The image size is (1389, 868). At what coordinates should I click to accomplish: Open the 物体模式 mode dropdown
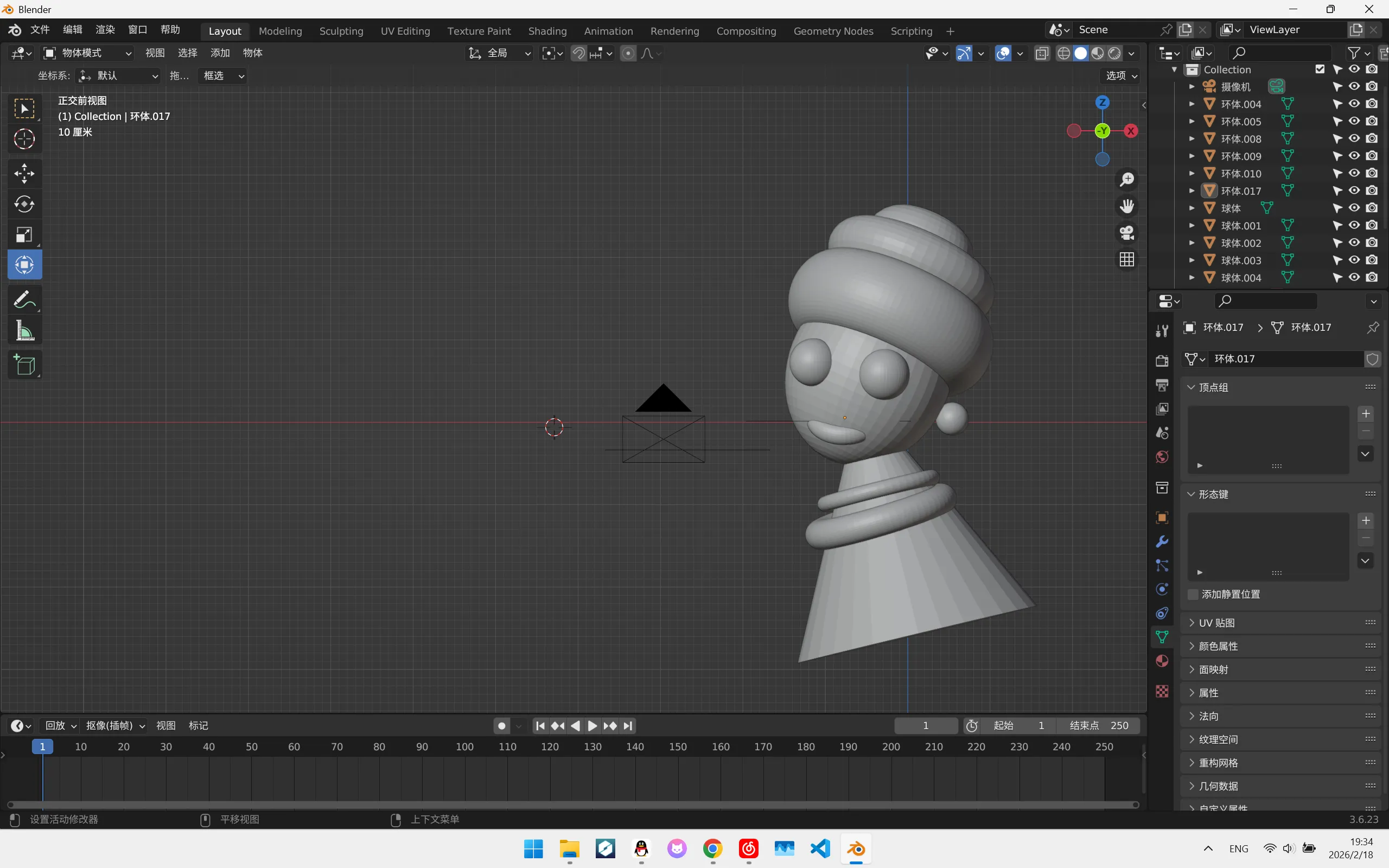[x=87, y=53]
